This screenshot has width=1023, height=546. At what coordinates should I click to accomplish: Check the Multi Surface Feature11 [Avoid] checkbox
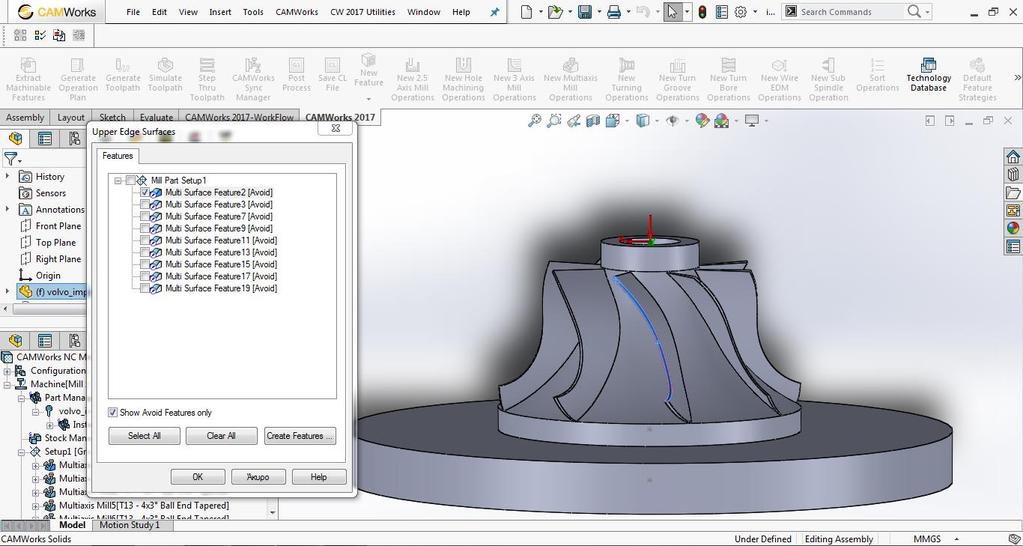(x=145, y=240)
